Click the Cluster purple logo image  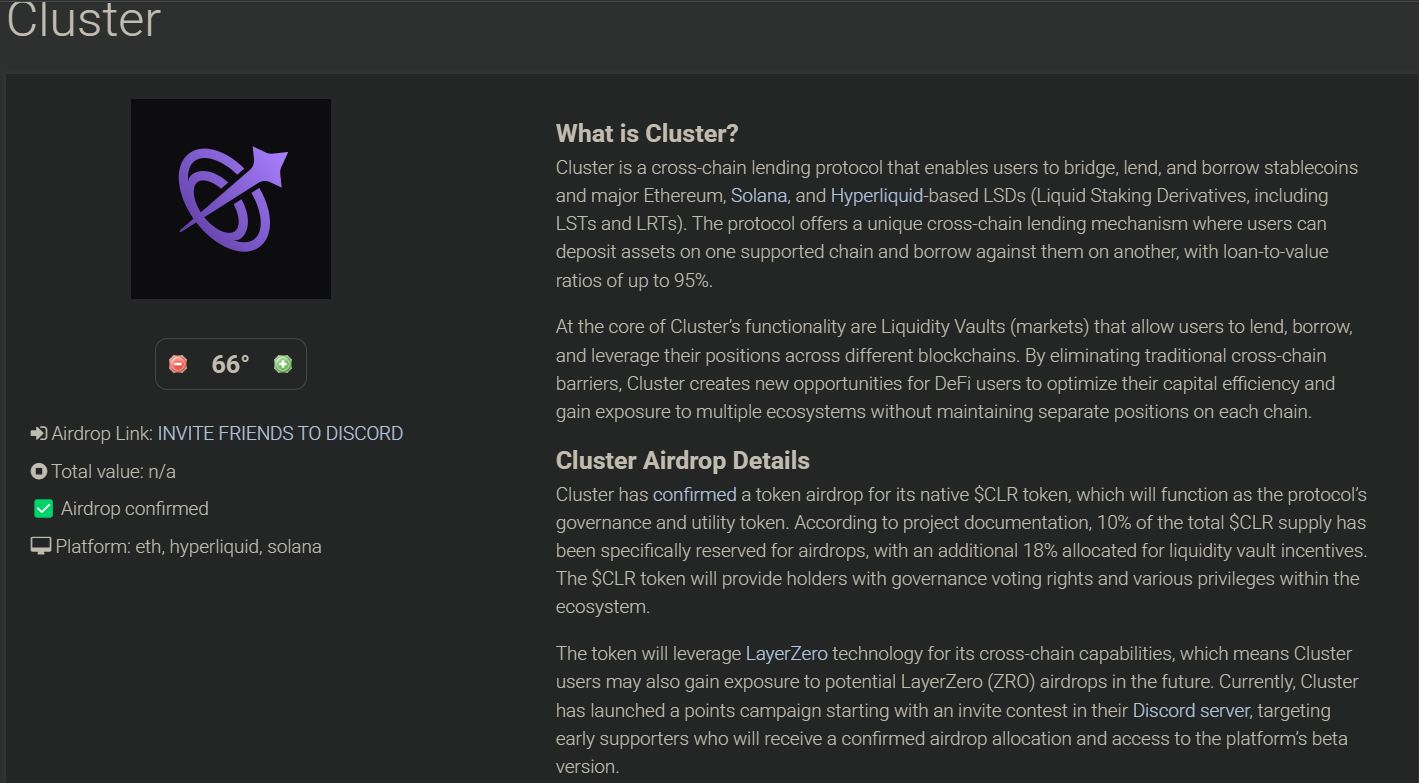tap(231, 199)
